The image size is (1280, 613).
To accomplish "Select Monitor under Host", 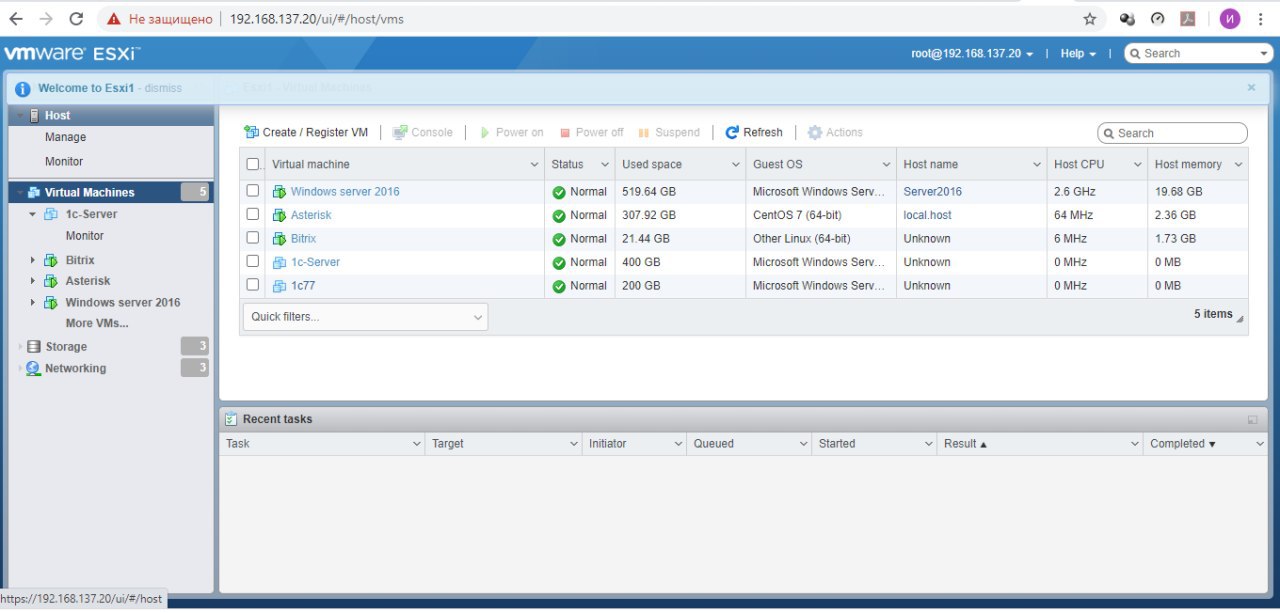I will 64,161.
